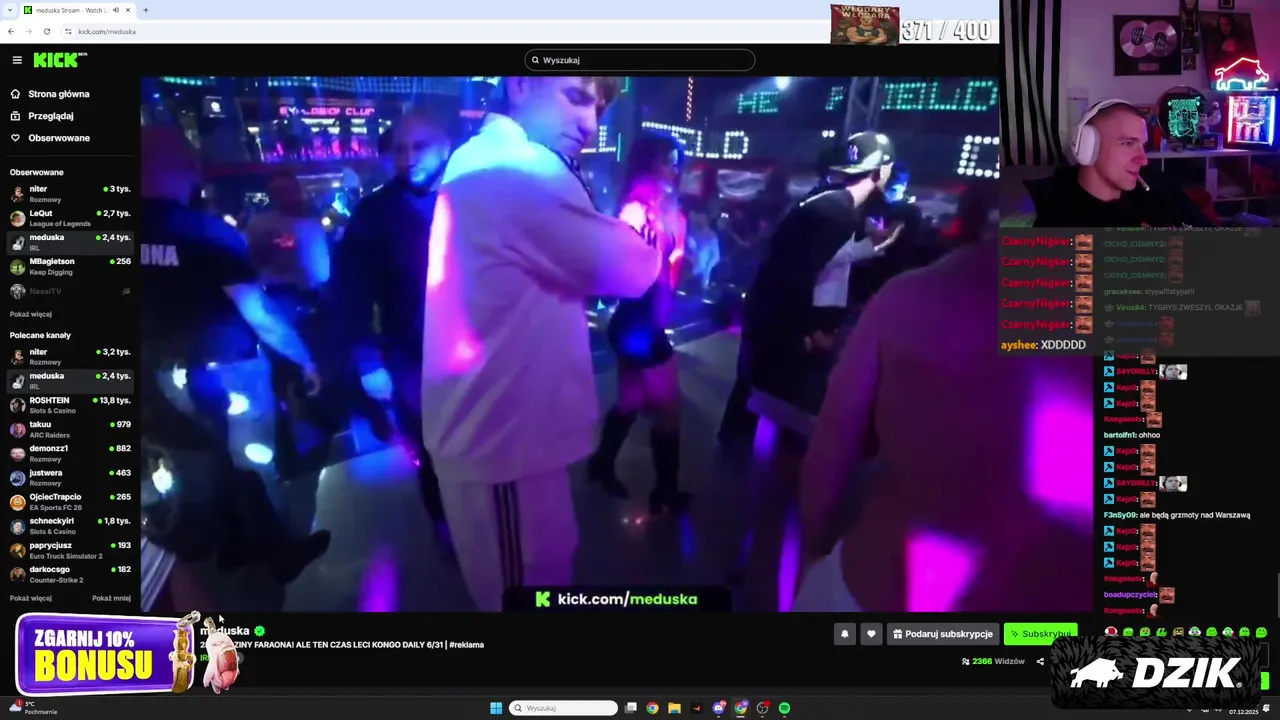
Task: Collapse recommended channels with Pokaż mniej
Action: (111, 598)
